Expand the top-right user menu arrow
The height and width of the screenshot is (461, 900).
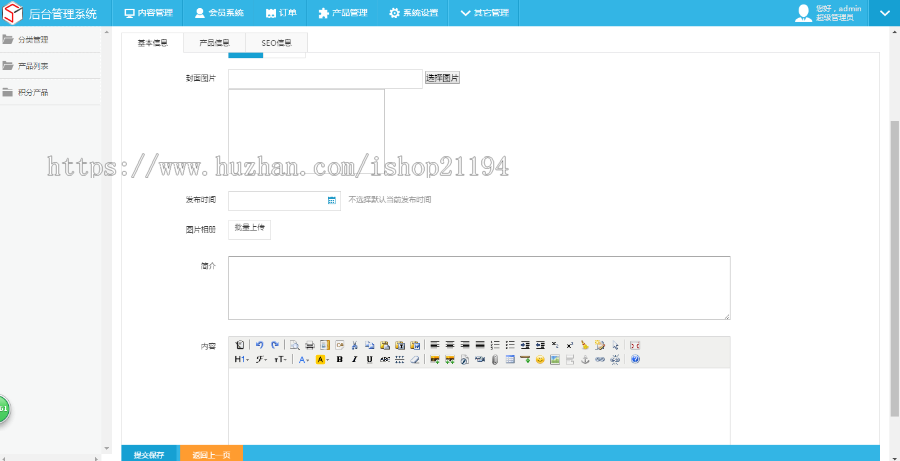click(885, 13)
